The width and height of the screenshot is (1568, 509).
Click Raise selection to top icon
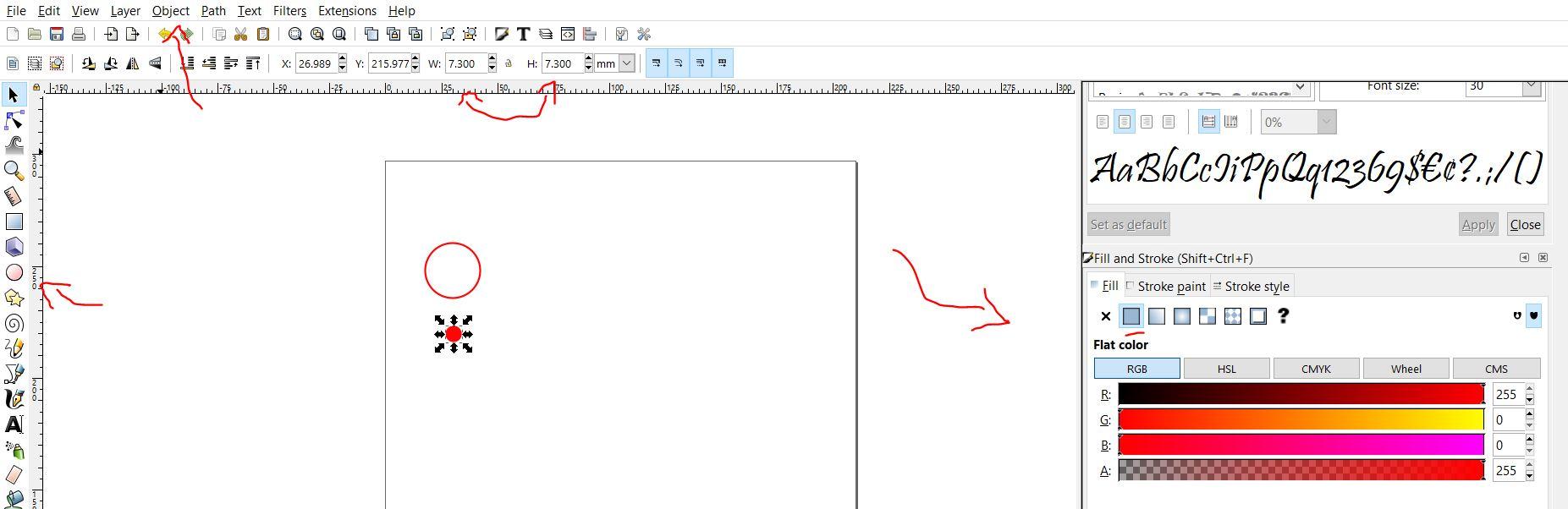click(x=253, y=63)
